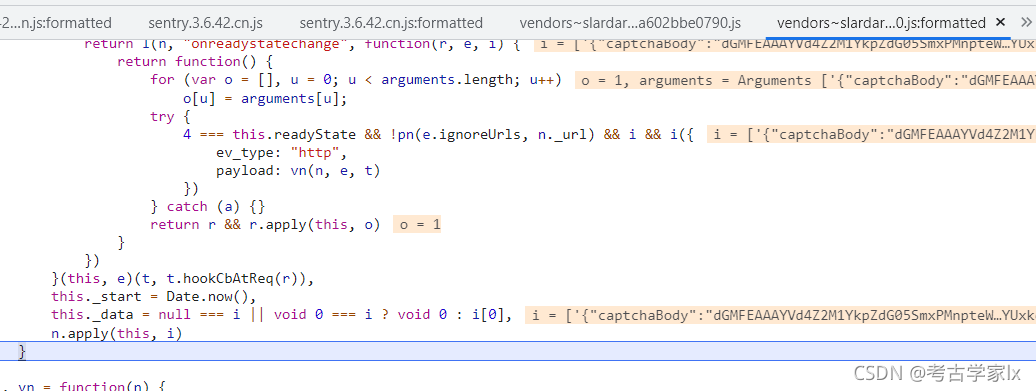Show more tabs overflow chevron
This screenshot has height=391, width=1036.
[x=1025, y=22]
